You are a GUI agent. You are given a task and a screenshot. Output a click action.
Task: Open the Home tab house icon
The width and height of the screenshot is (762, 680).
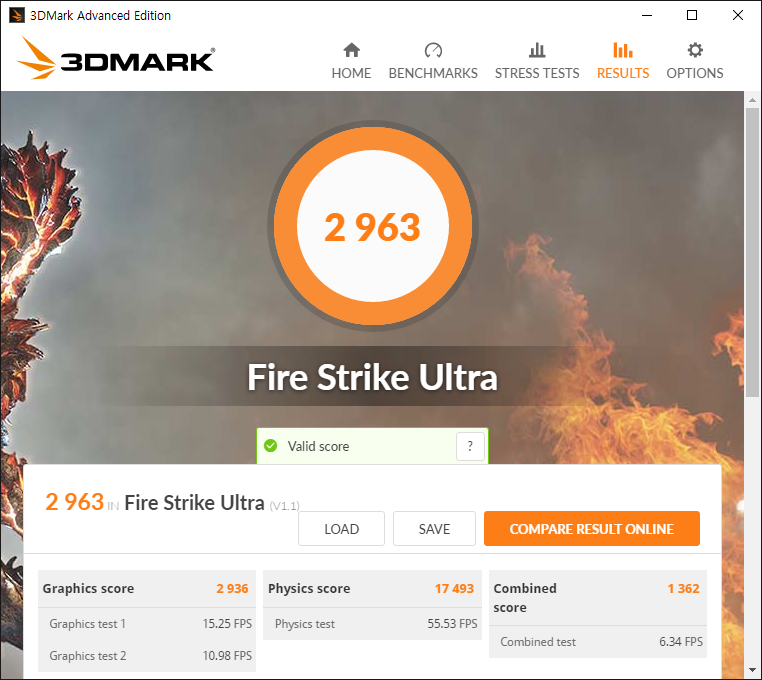[x=351, y=50]
